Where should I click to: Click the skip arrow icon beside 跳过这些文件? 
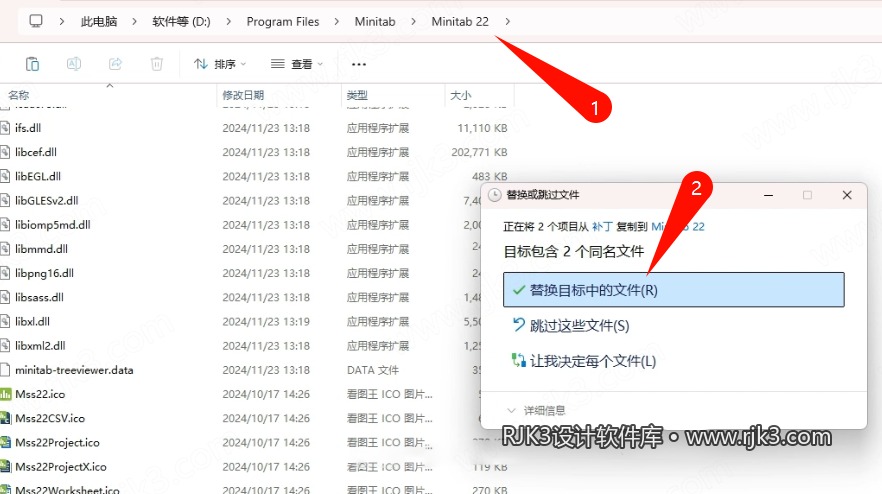(518, 325)
